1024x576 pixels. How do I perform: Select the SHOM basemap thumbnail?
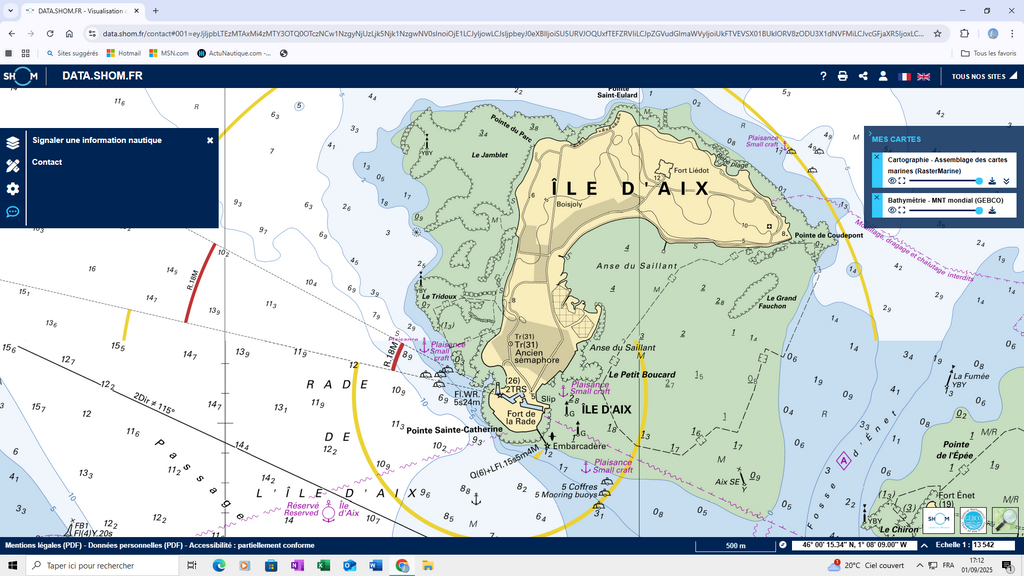(x=938, y=520)
